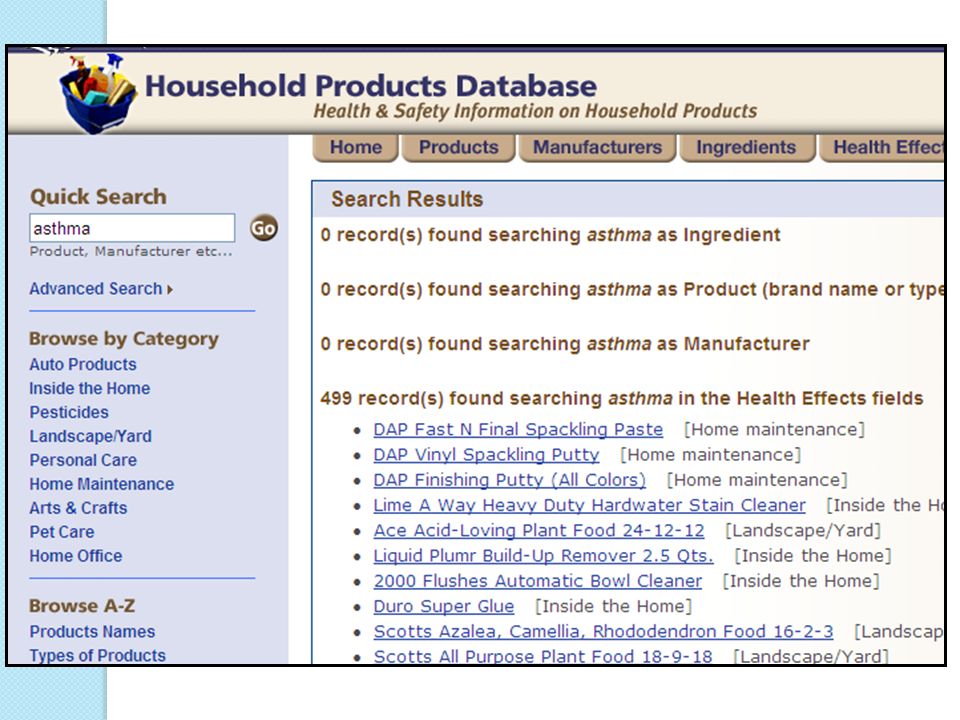The width and height of the screenshot is (960, 720).
Task: Browse the Personal Care category
Action: pos(83,460)
